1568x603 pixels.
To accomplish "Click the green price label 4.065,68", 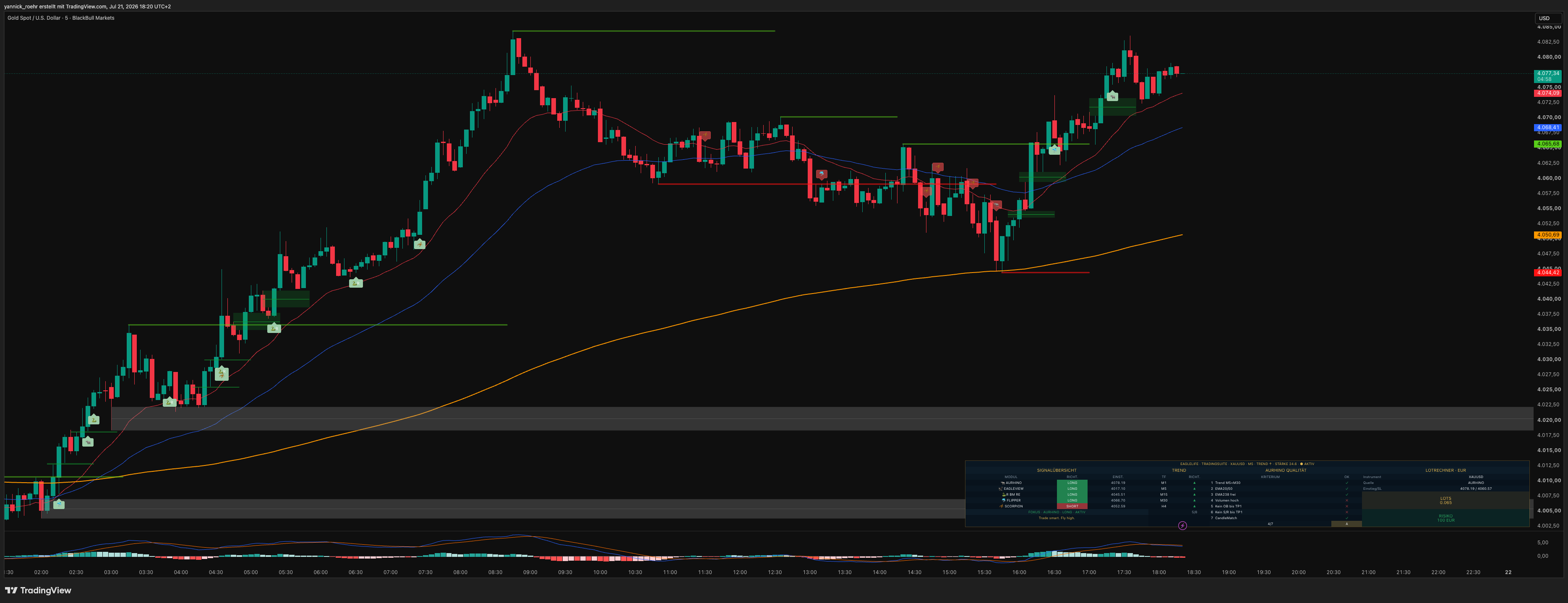I will pos(1548,144).
